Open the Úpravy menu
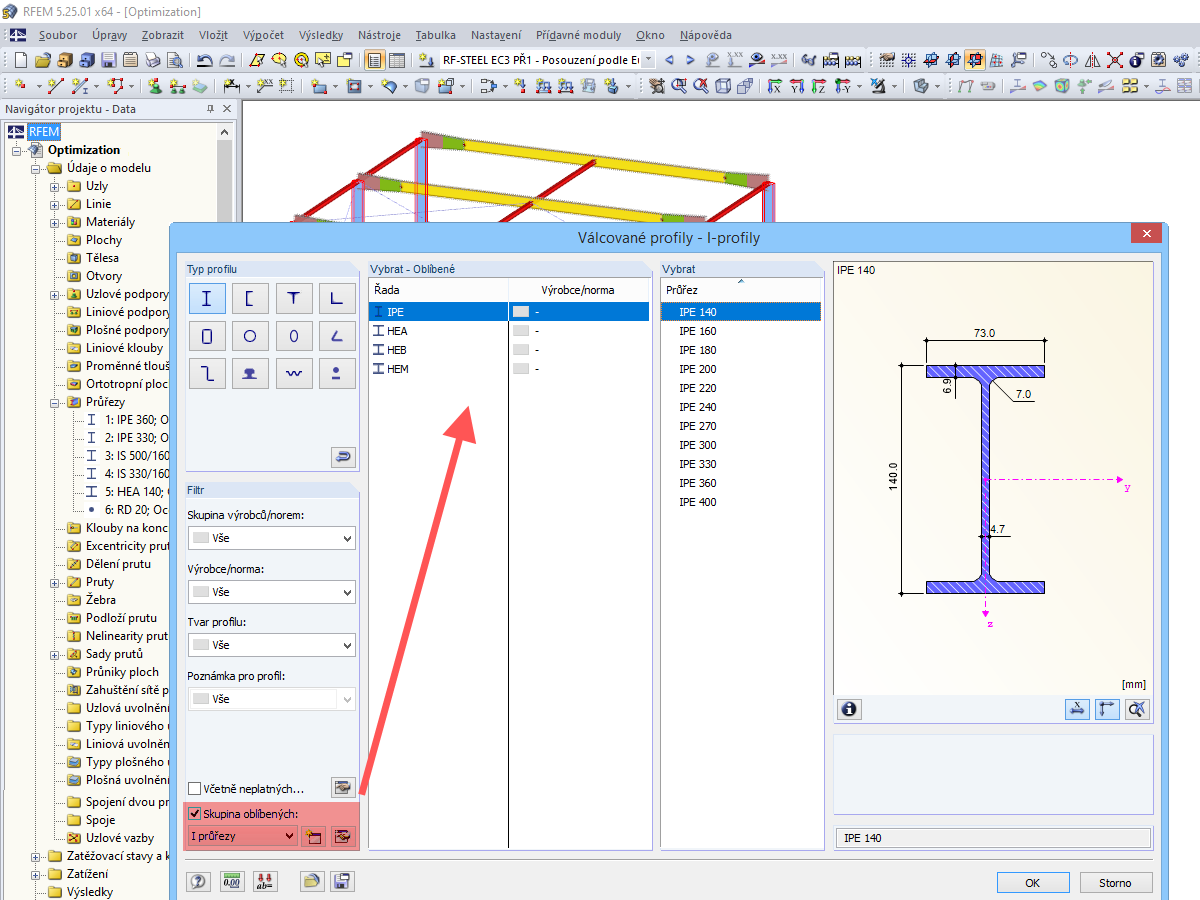 pos(109,35)
